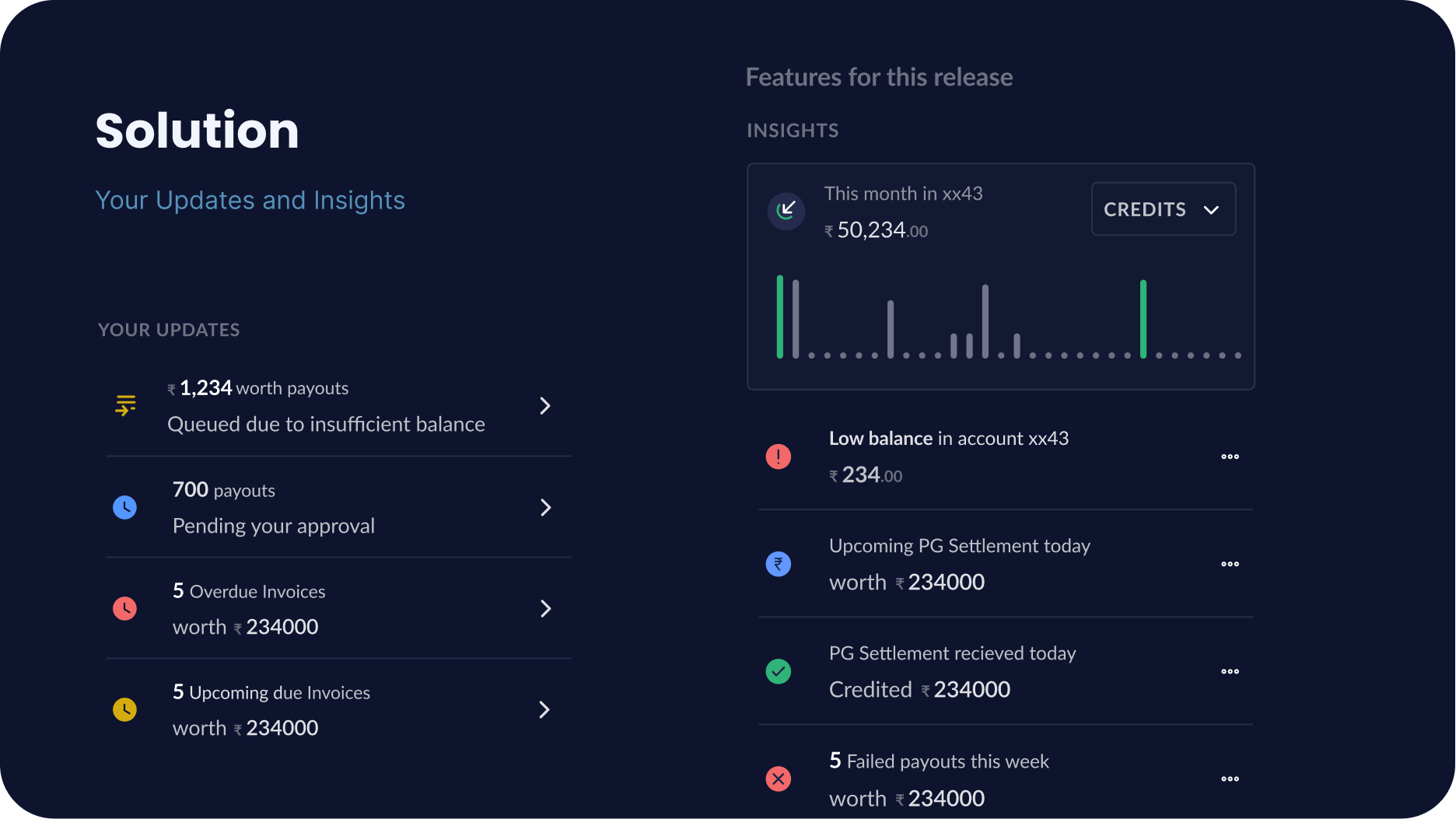Open 'Pending your approval' update
Image resolution: width=1456 pixels, height=819 pixels.
(338, 507)
